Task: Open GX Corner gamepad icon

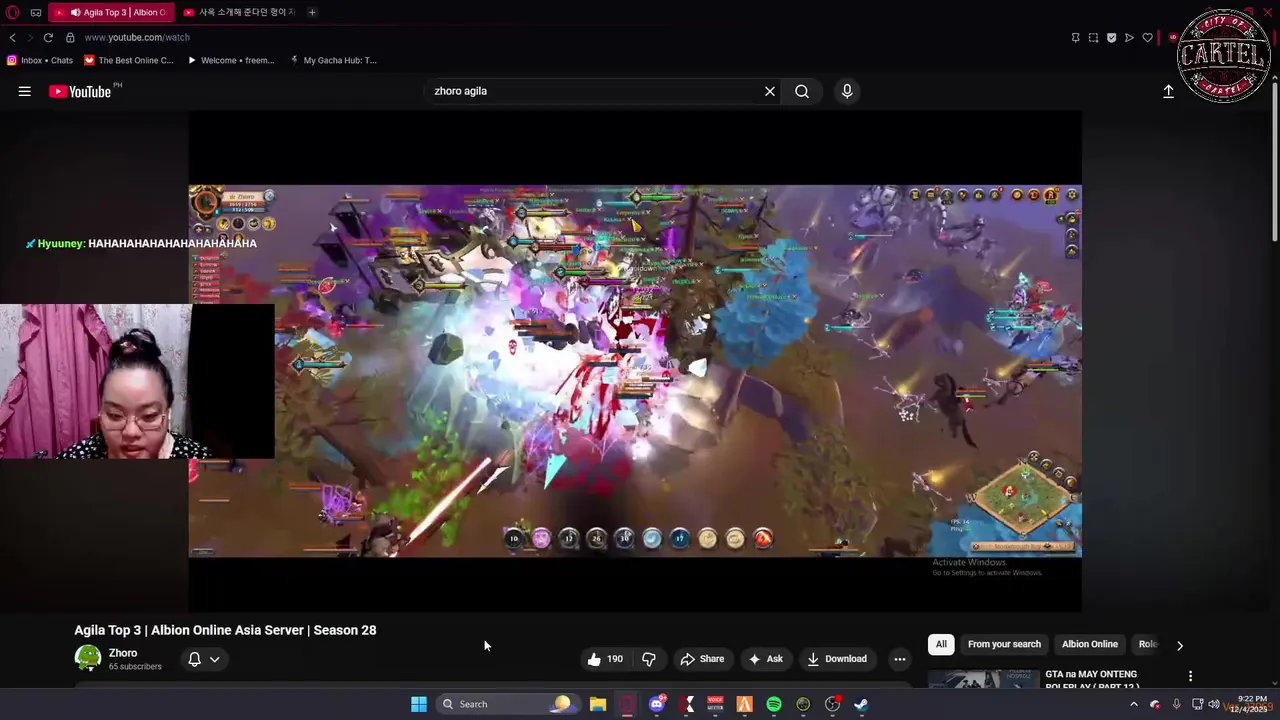Action: tap(36, 12)
